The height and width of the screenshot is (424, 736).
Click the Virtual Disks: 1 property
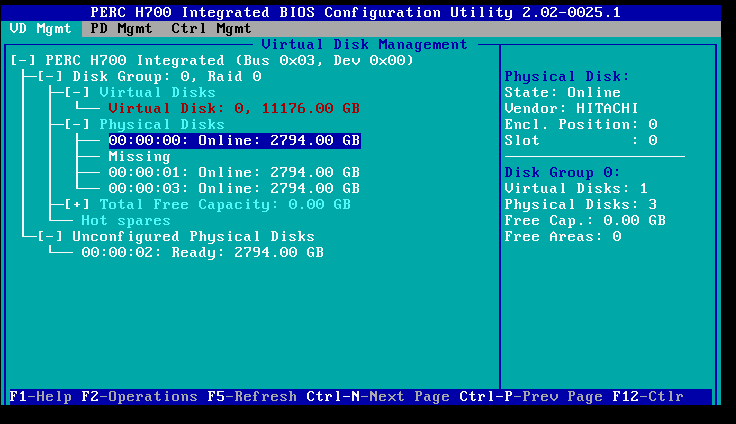point(576,188)
